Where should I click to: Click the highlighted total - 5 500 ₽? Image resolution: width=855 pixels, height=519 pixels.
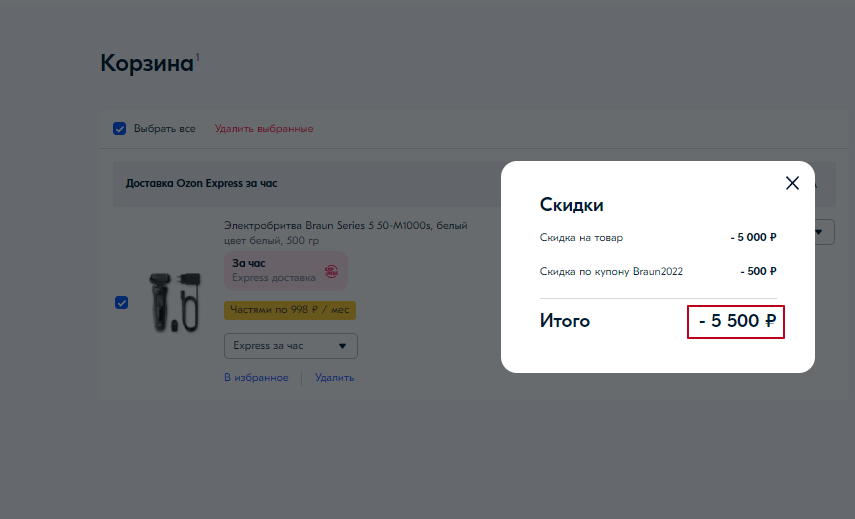click(x=736, y=322)
